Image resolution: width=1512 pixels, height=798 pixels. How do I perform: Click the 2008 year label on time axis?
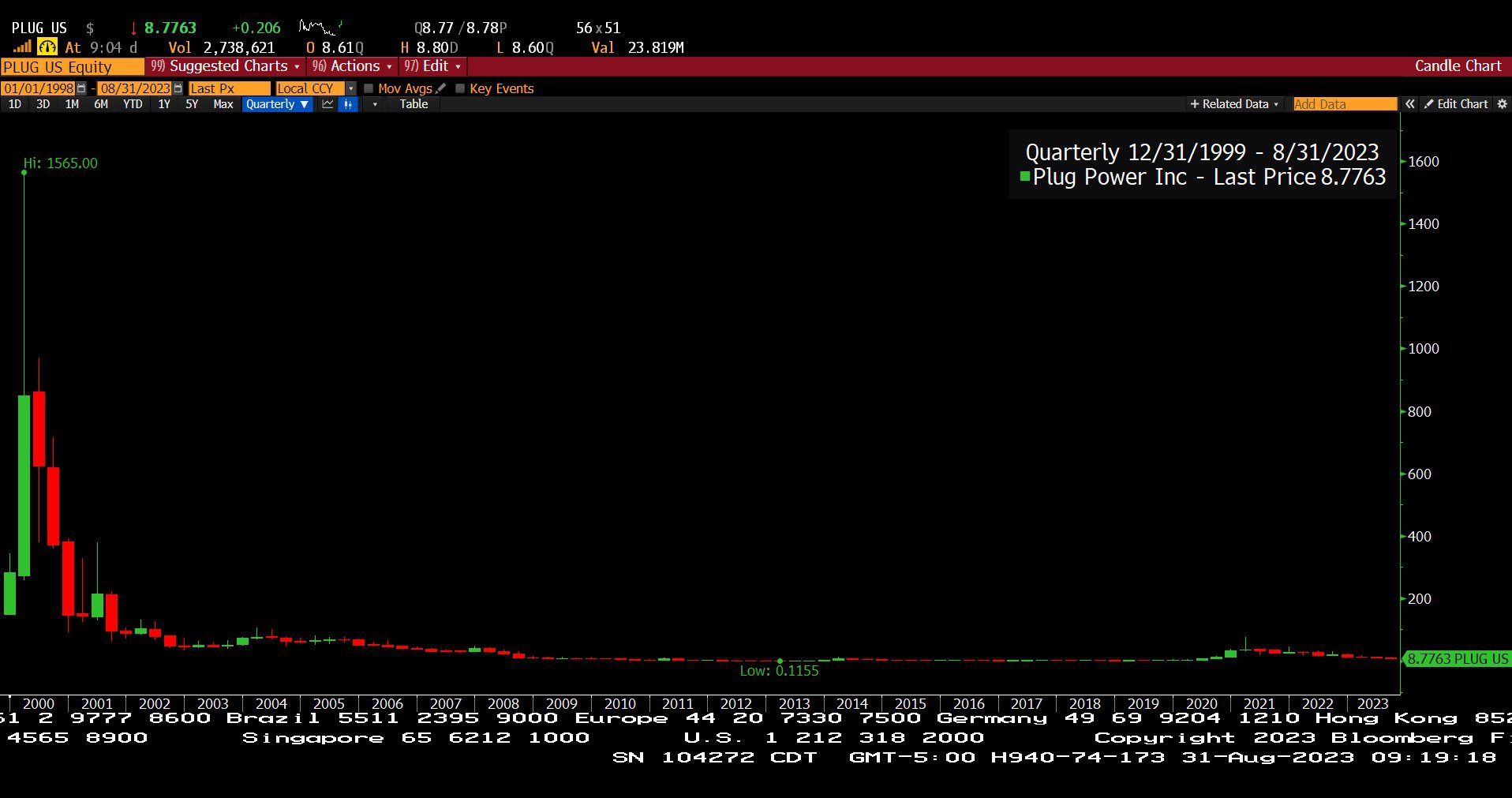pyautogui.click(x=503, y=703)
